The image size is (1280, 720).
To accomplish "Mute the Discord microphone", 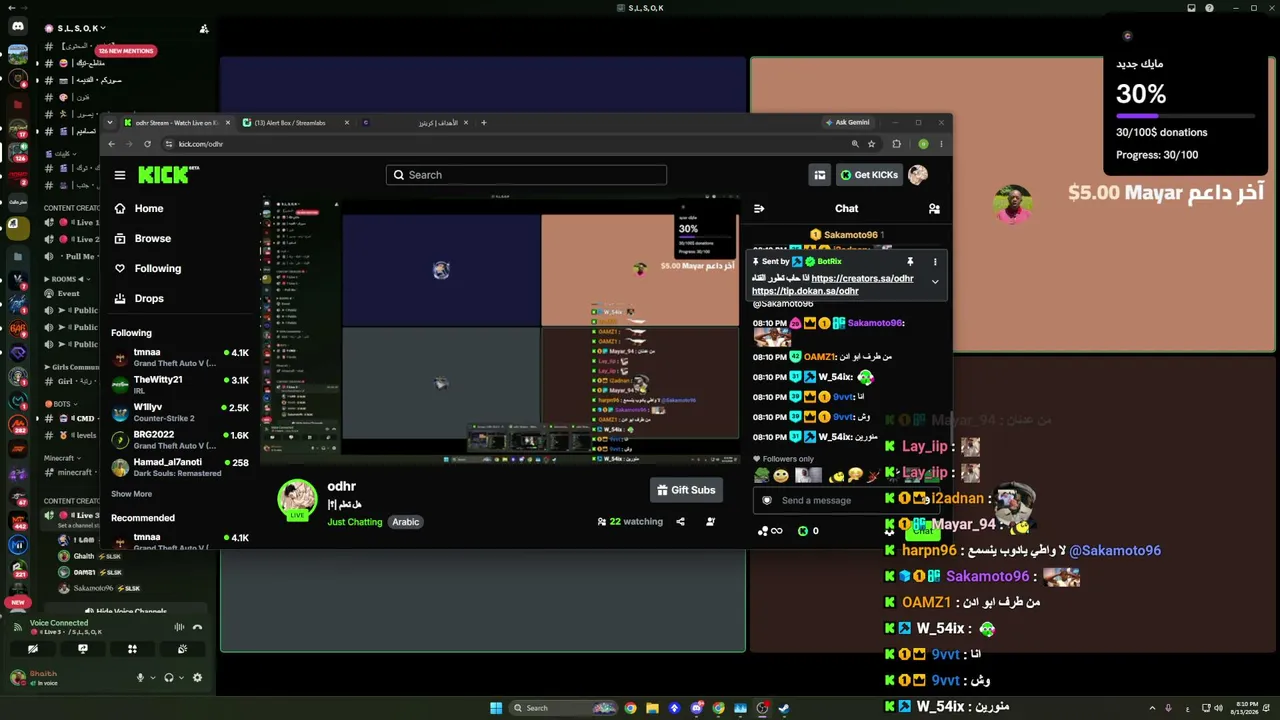I will (x=140, y=678).
